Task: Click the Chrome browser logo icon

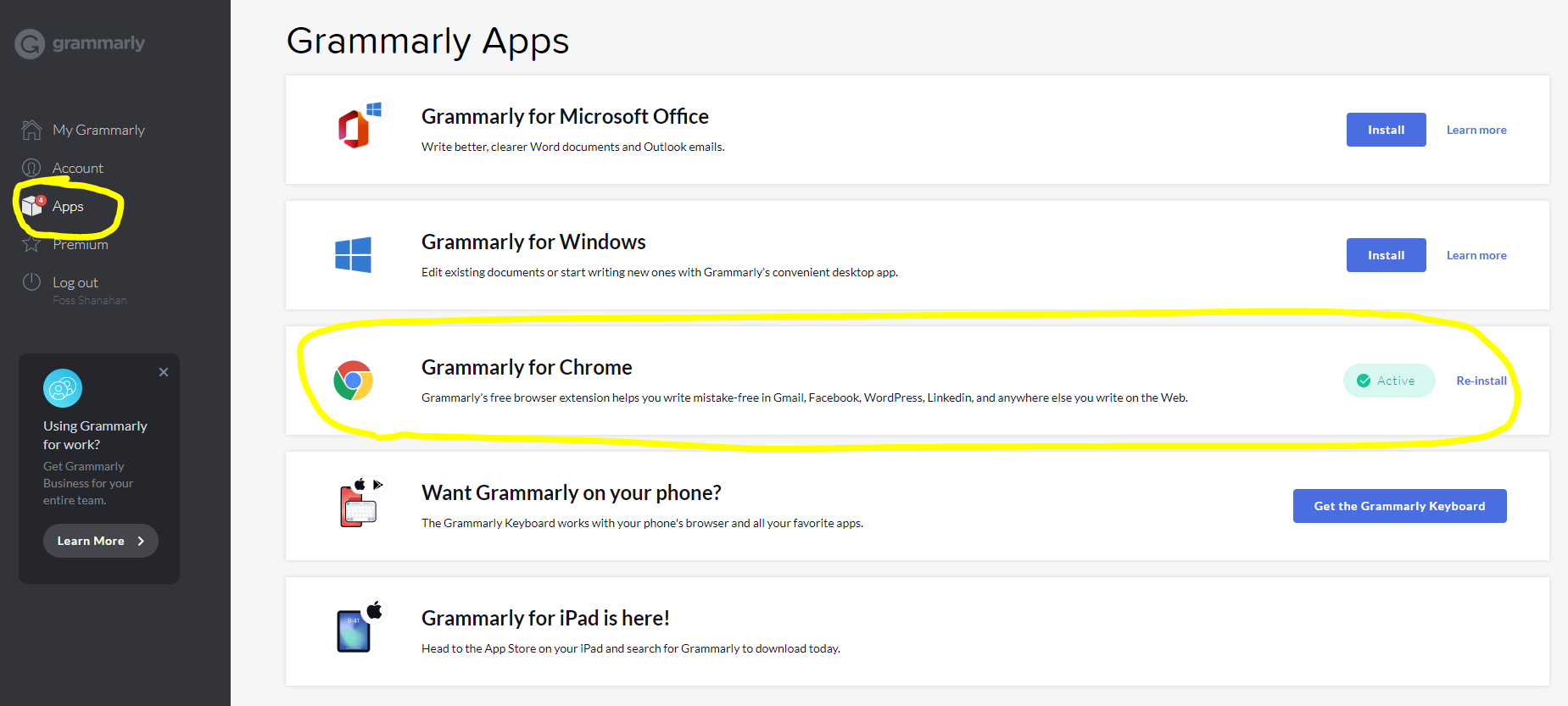Action: point(353,381)
